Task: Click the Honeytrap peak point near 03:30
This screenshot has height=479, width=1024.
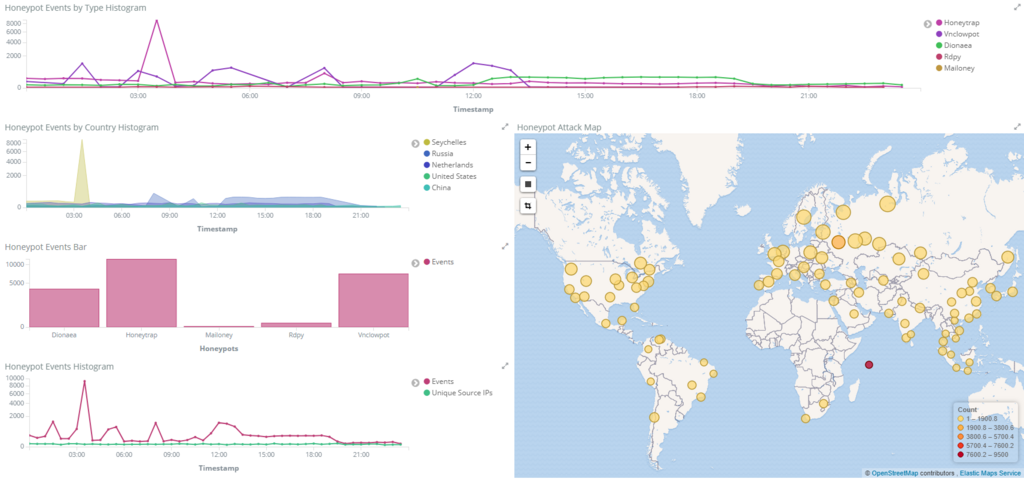Action: (157, 20)
